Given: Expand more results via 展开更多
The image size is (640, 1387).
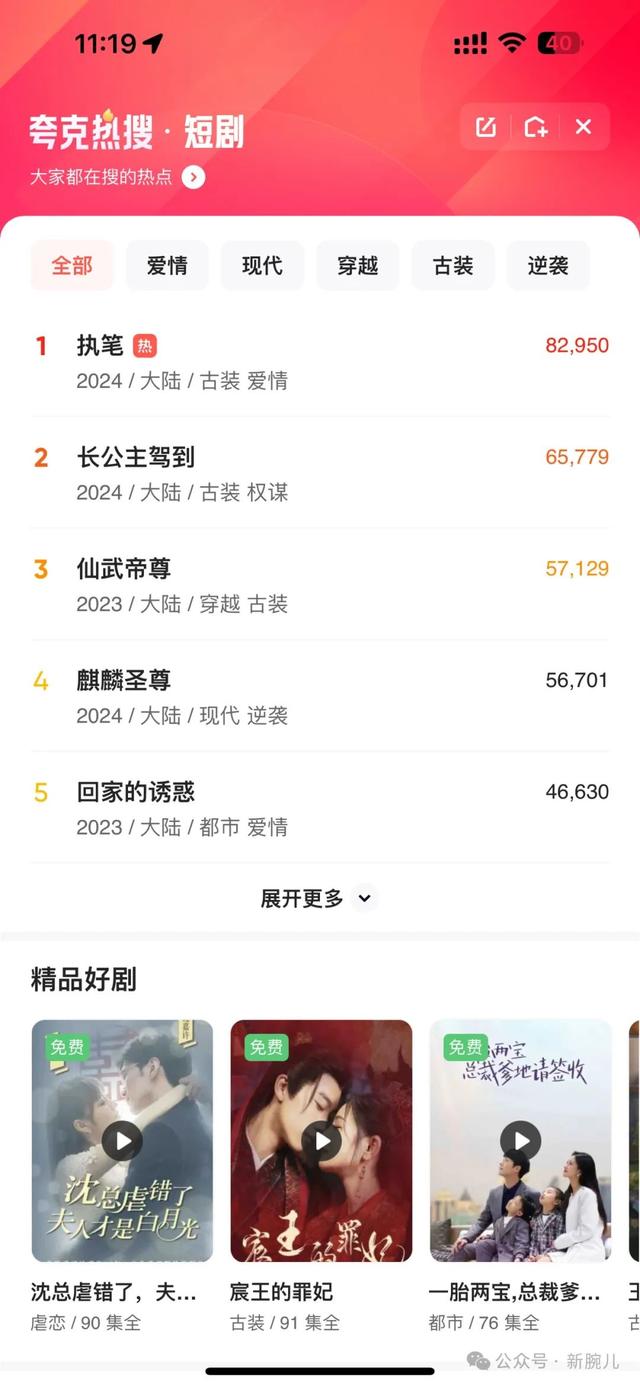Looking at the screenshot, I should 303,898.
